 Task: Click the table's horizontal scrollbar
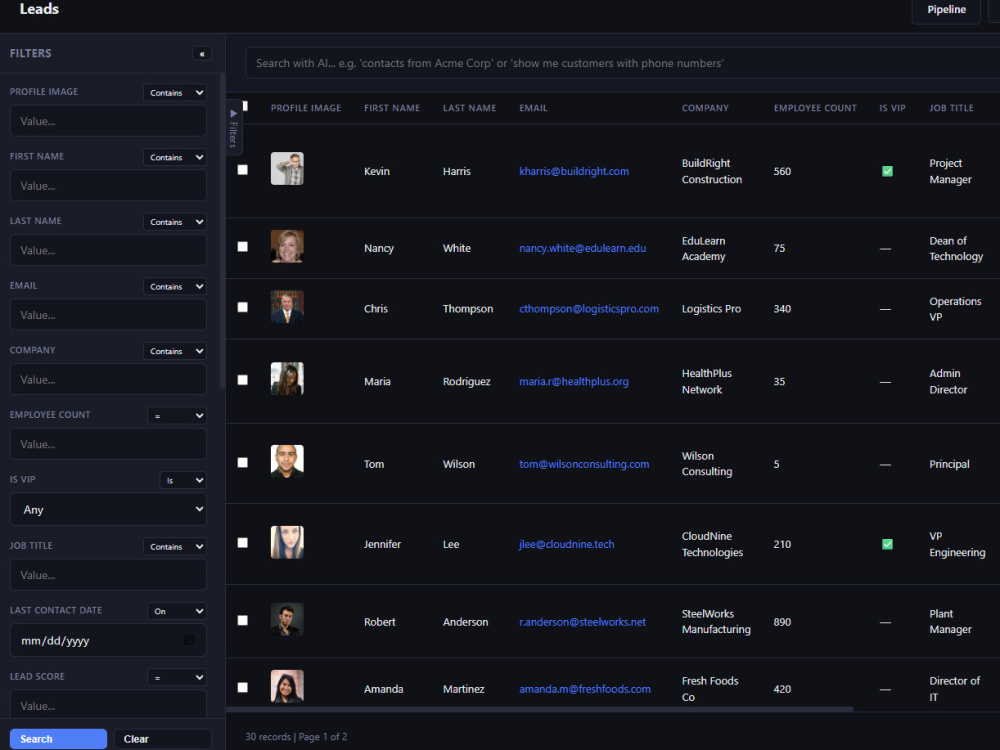540,709
